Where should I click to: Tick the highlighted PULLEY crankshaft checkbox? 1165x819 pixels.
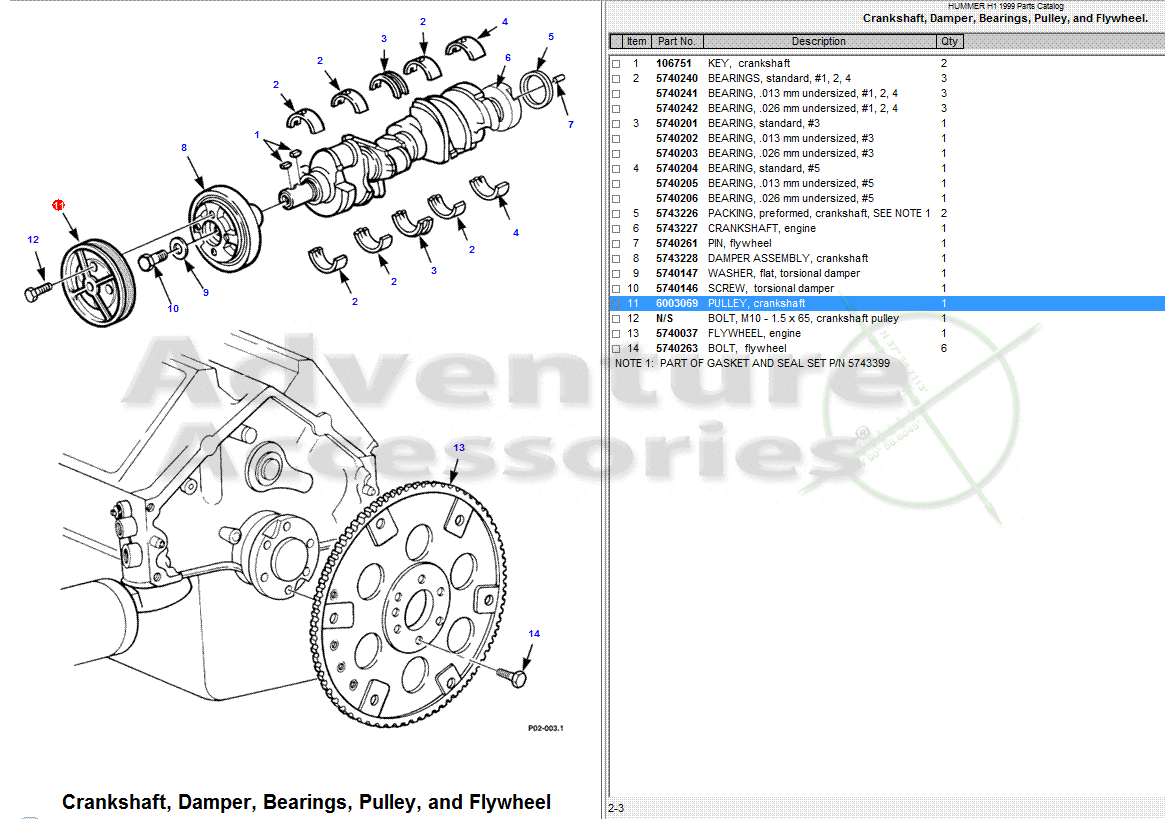tap(616, 303)
